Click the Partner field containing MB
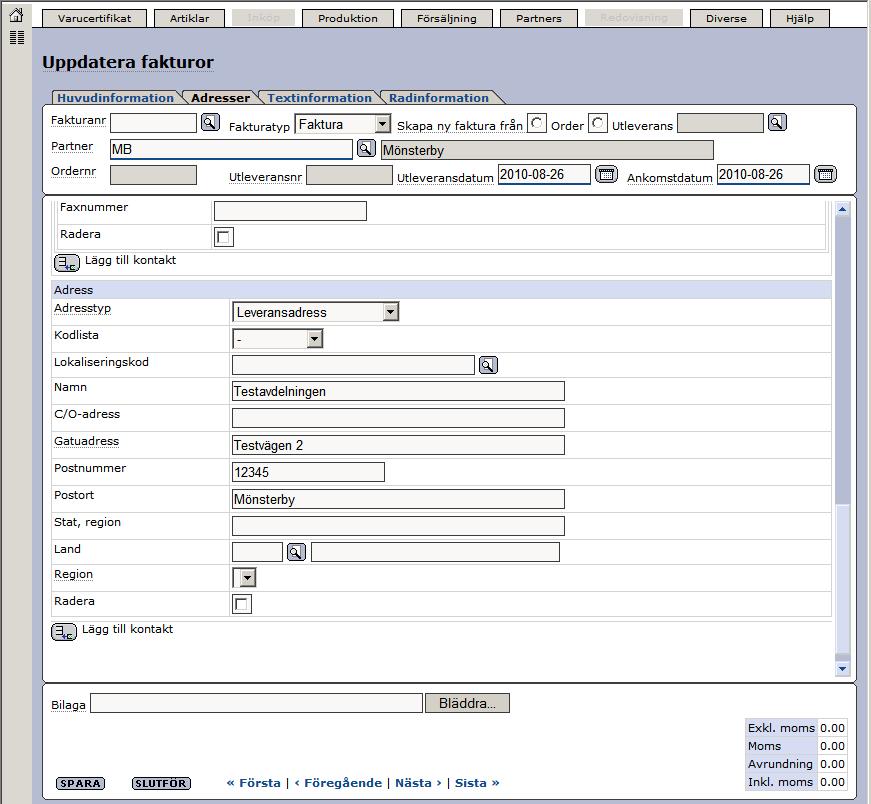This screenshot has width=871, height=804. (x=231, y=149)
